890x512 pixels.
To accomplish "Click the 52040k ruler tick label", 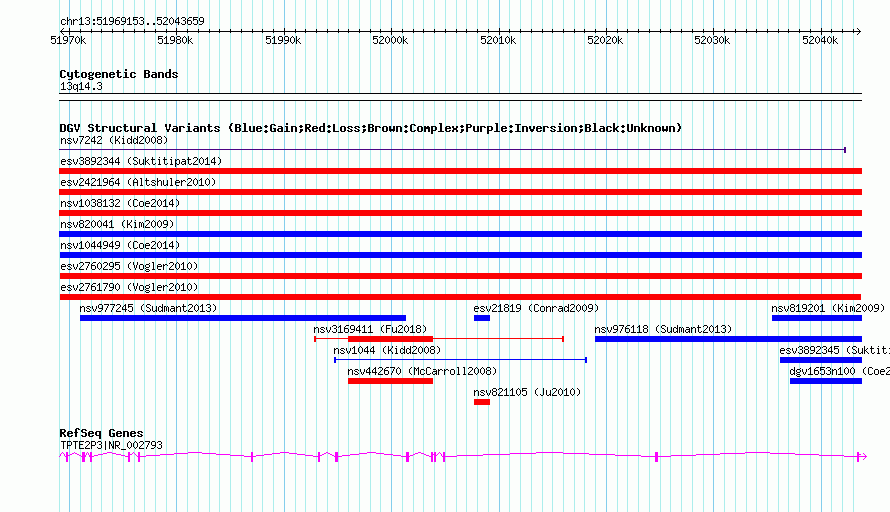I will (820, 40).
